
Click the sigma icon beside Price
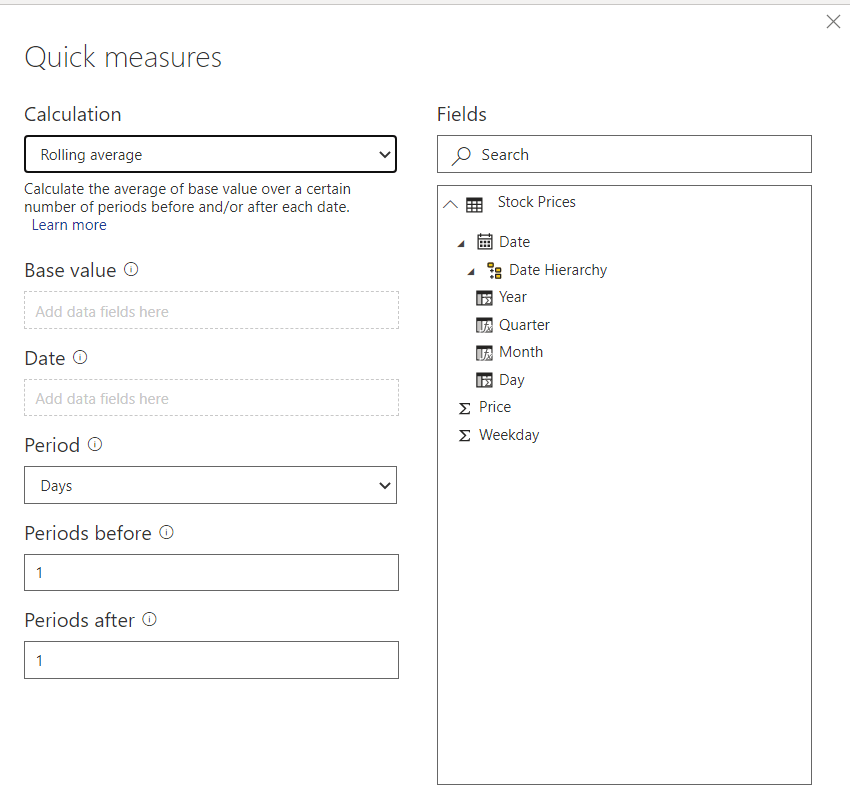click(465, 408)
